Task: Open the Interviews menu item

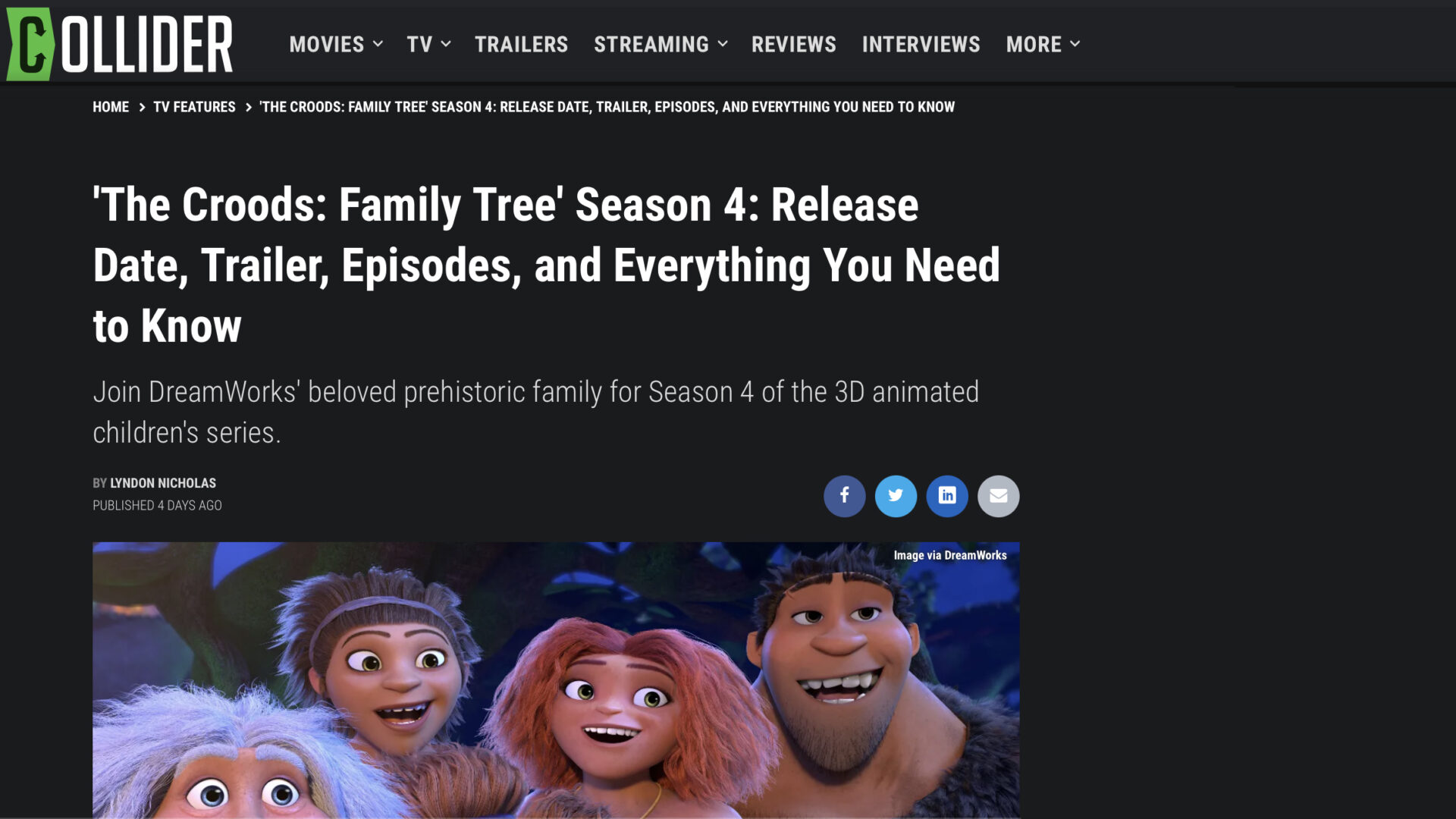Action: pyautogui.click(x=921, y=44)
